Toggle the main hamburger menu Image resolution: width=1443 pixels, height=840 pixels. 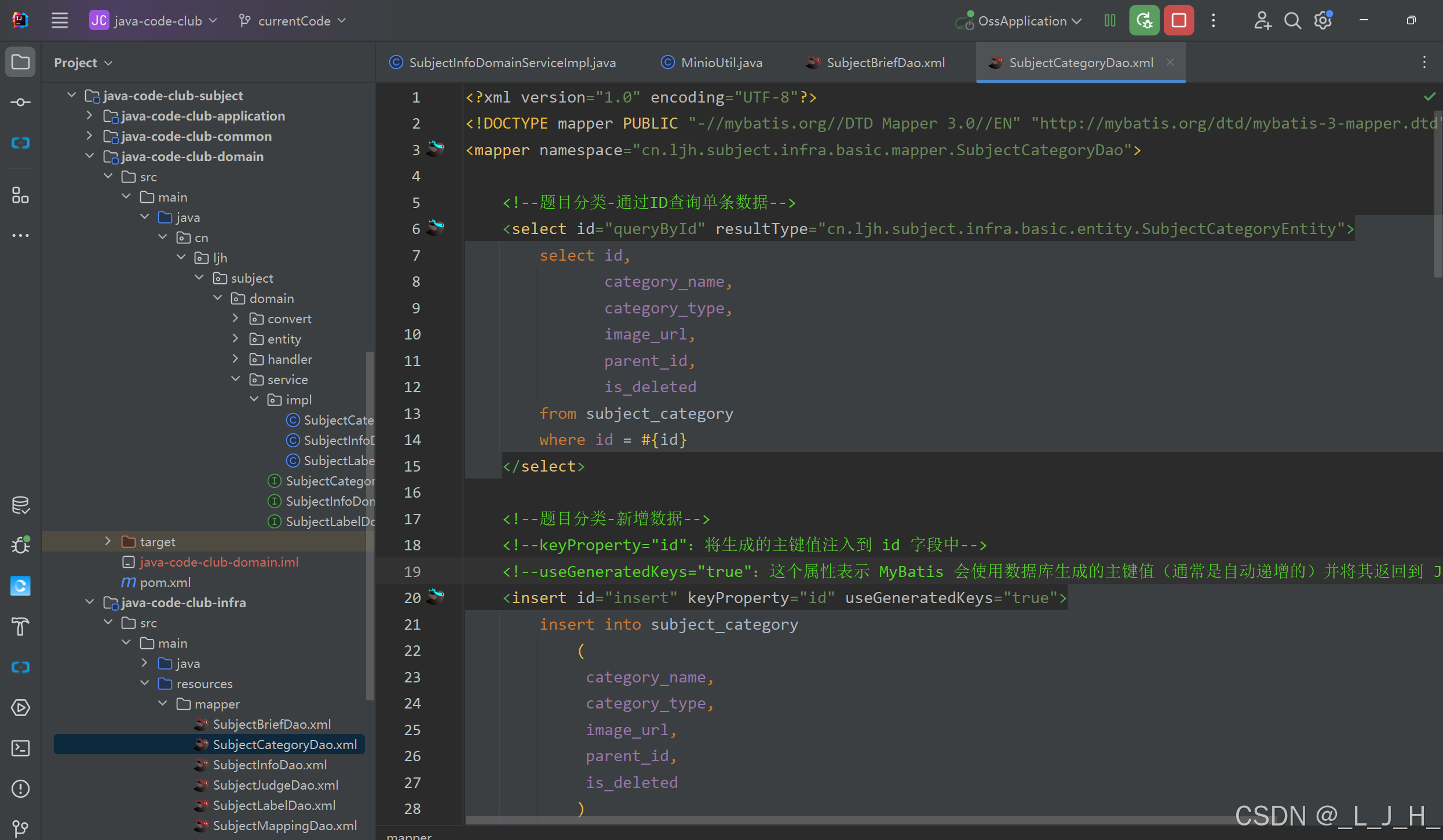(x=60, y=21)
